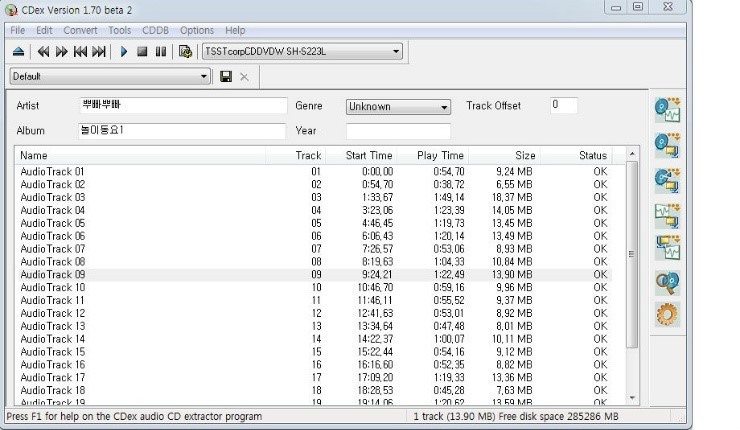Open the CDDB menu

155,30
